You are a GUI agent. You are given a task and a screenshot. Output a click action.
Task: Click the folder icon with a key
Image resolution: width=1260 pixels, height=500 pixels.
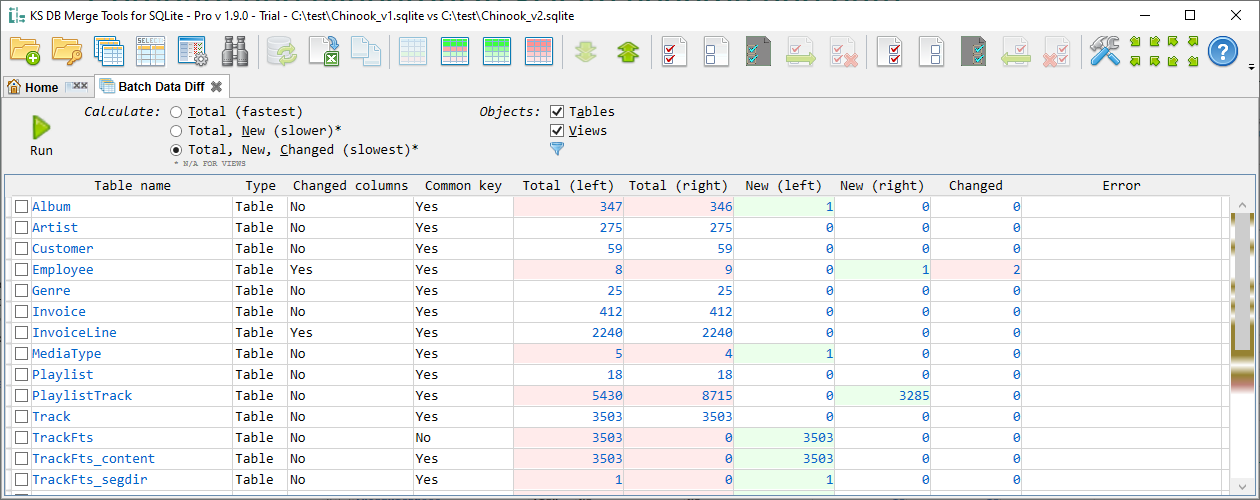point(67,51)
